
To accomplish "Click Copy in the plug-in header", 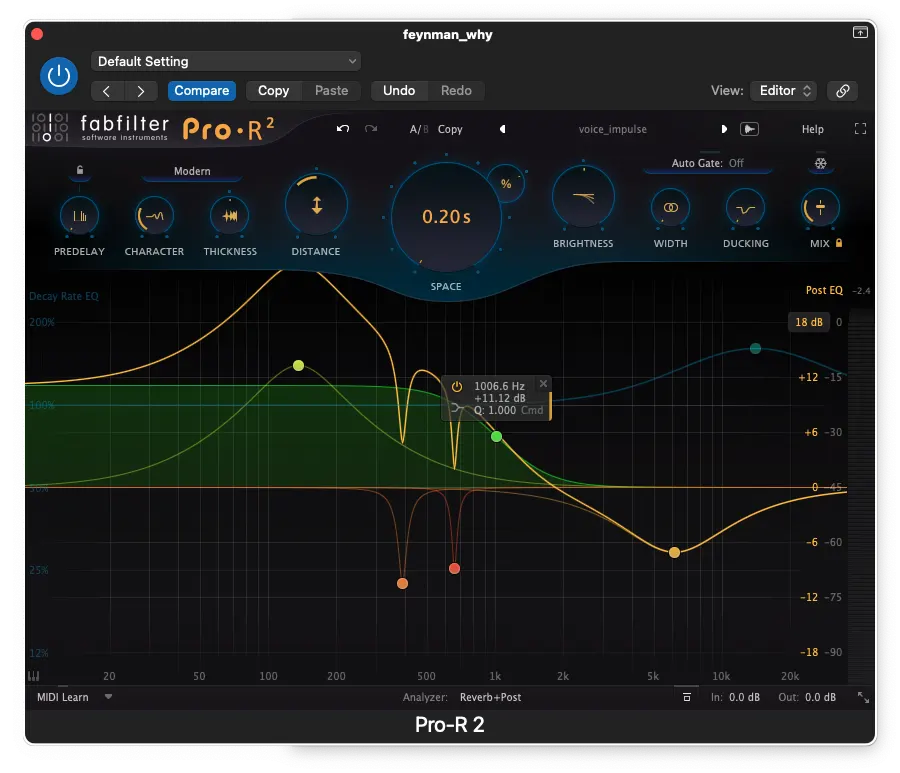I will click(273, 91).
